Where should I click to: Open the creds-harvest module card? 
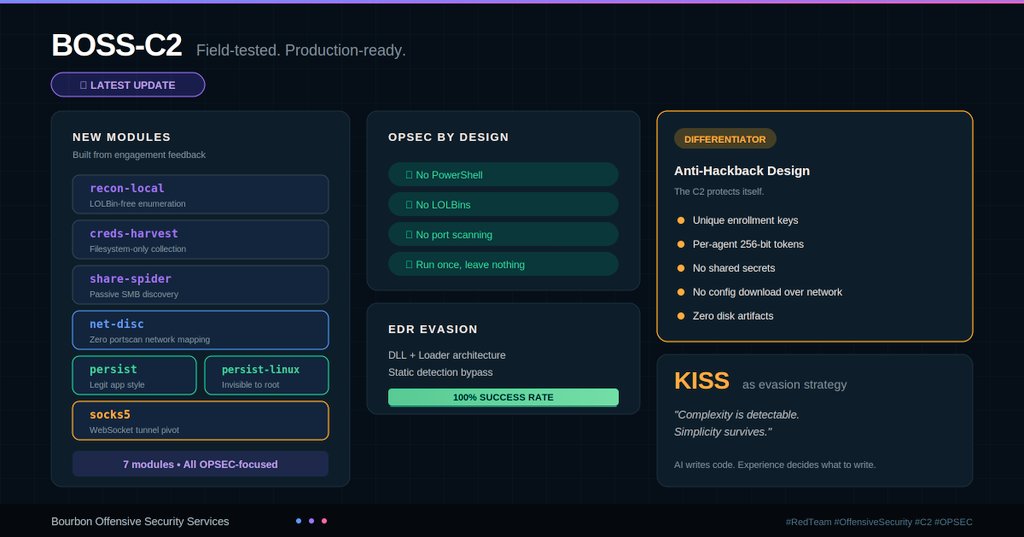click(x=200, y=240)
